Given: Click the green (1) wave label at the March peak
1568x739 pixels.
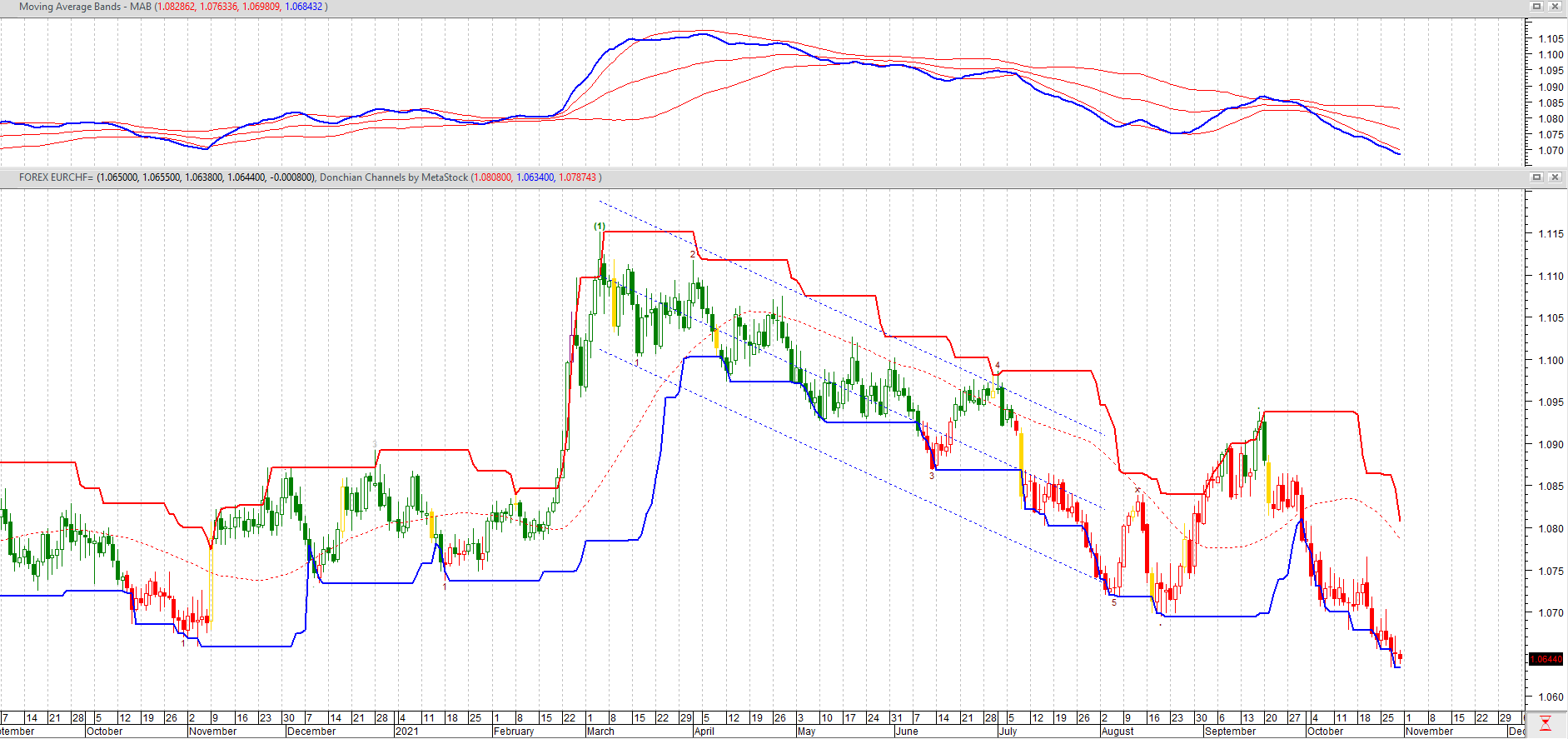Looking at the screenshot, I should (x=599, y=226).
